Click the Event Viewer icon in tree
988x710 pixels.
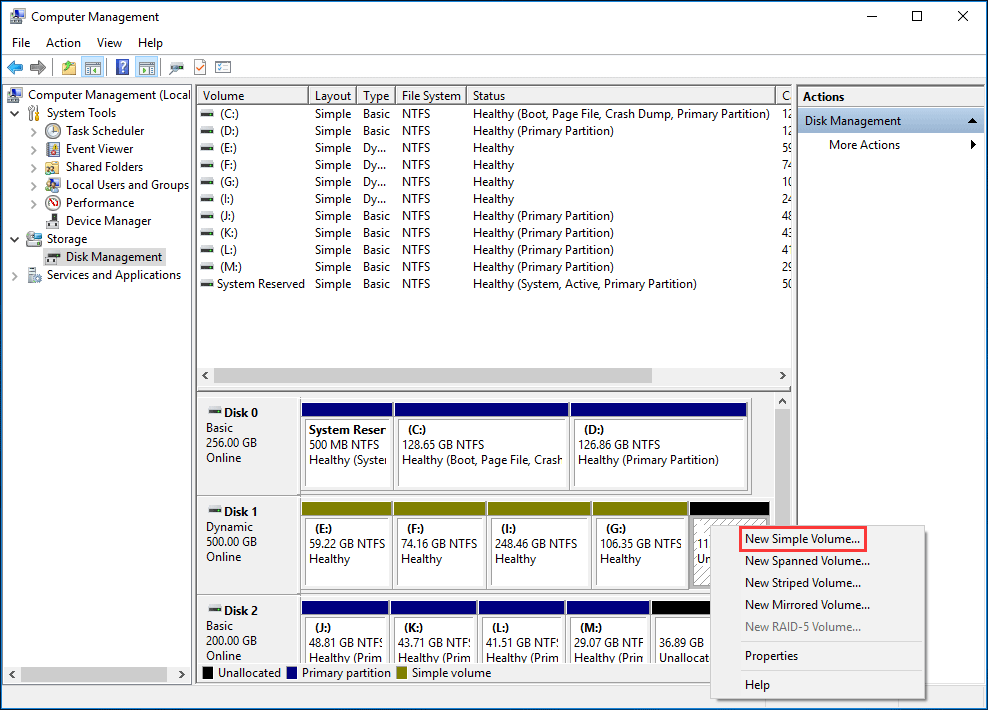tap(53, 149)
